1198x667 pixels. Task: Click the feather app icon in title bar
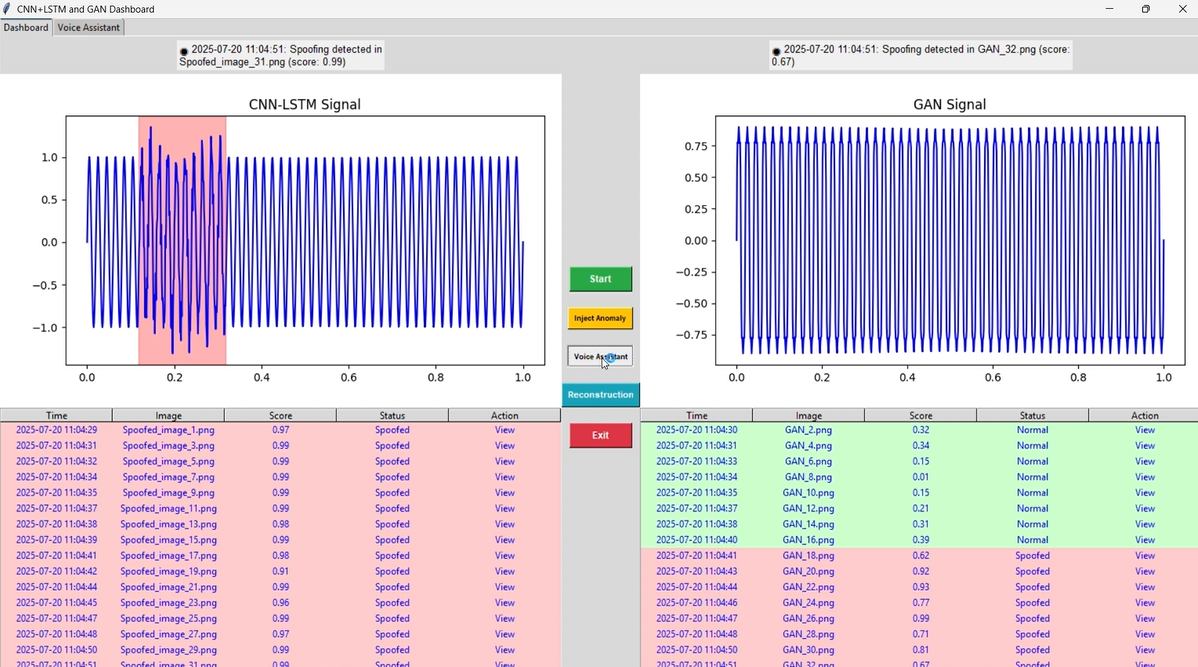click(x=7, y=9)
